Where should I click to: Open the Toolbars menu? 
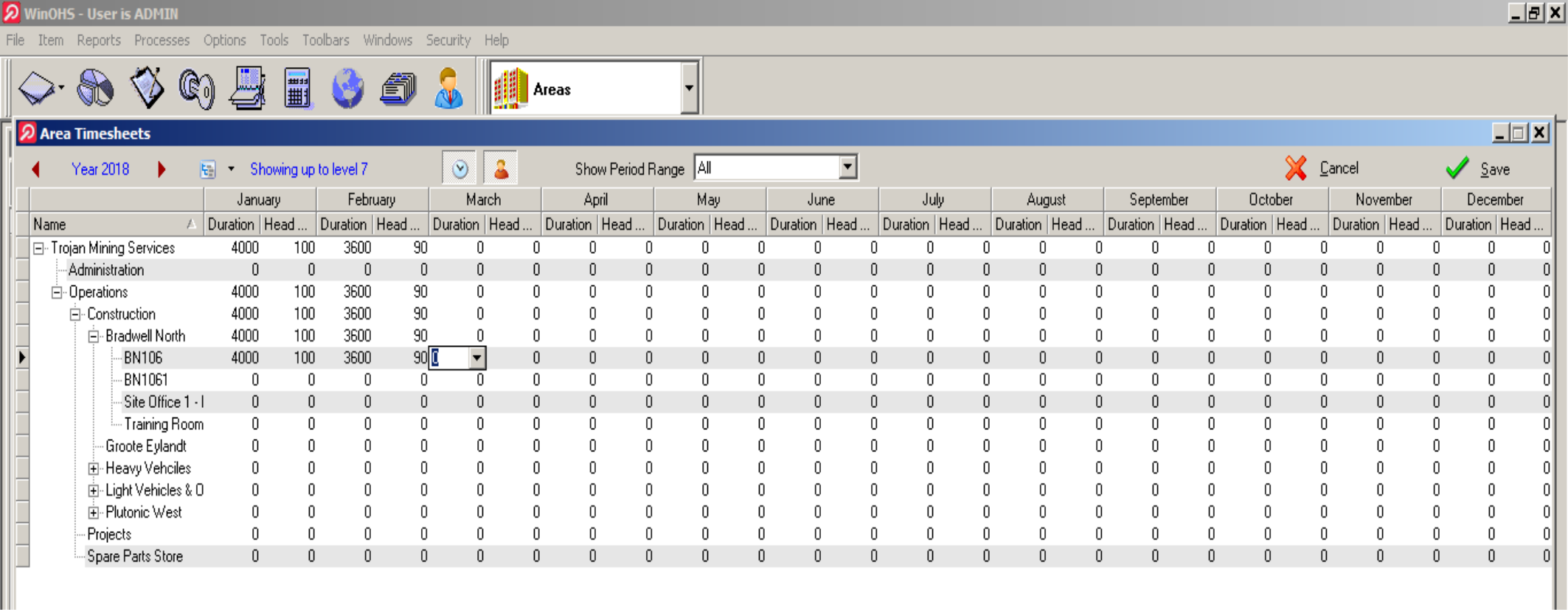pyautogui.click(x=325, y=40)
